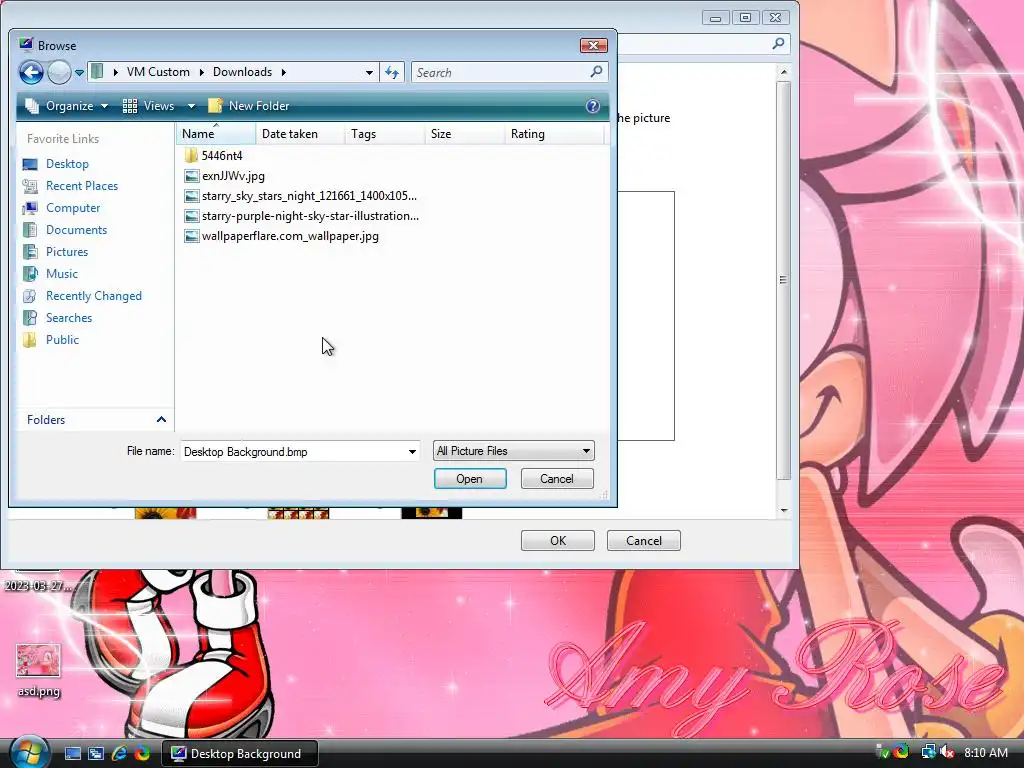The width and height of the screenshot is (1024, 768).
Task: Click the green checkmark tray icon
Action: point(882,752)
